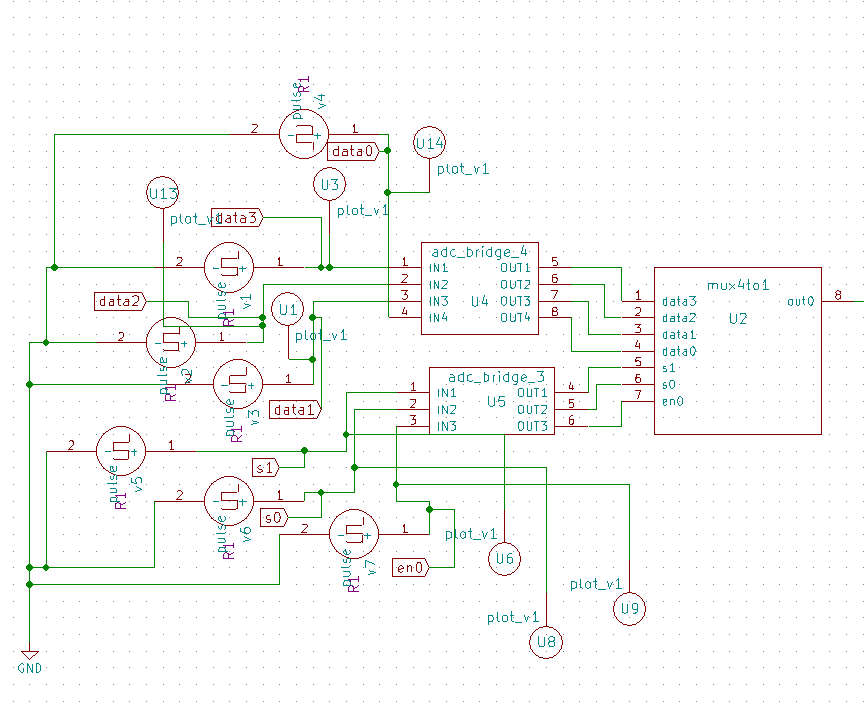Select the mux4to1 component U2

pyautogui.click(x=737, y=350)
